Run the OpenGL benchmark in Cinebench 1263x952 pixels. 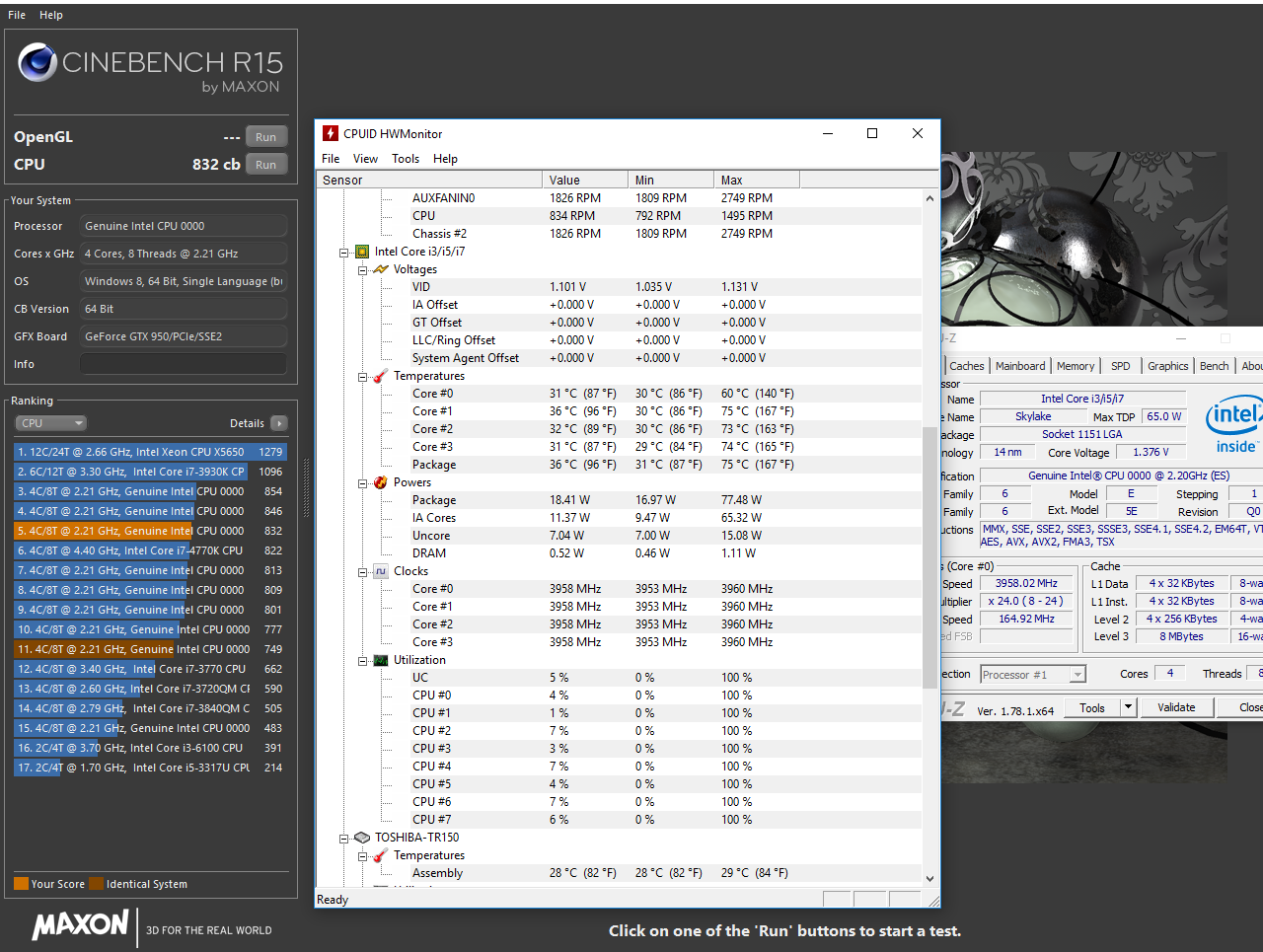[x=266, y=137]
